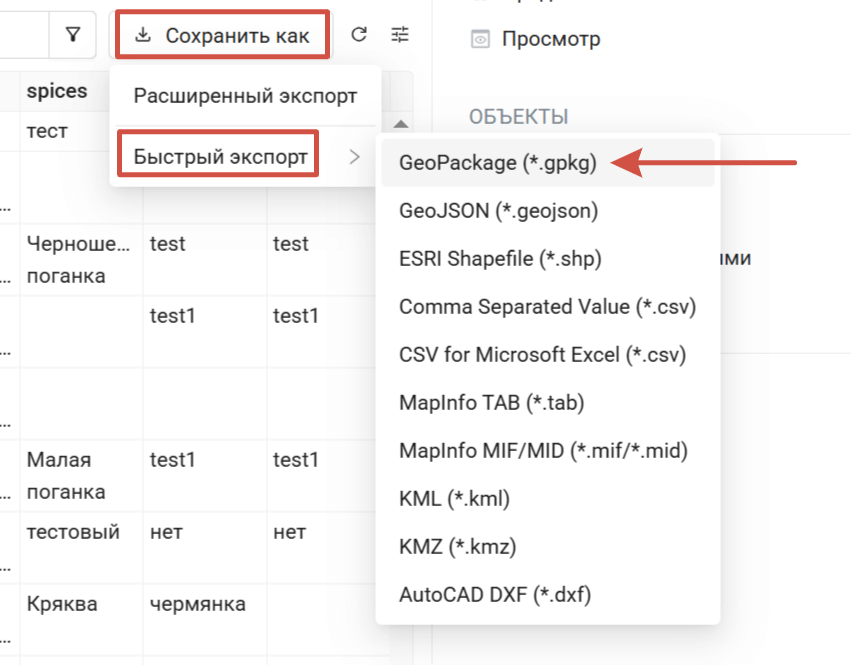868x665 pixels.
Task: Click the table scrollbar up arrow
Action: (x=400, y=124)
